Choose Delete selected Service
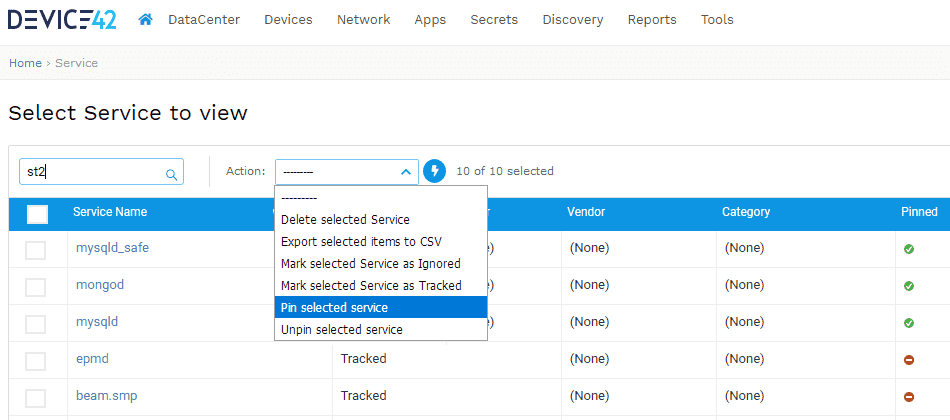Image resolution: width=950 pixels, height=420 pixels. pos(381,219)
